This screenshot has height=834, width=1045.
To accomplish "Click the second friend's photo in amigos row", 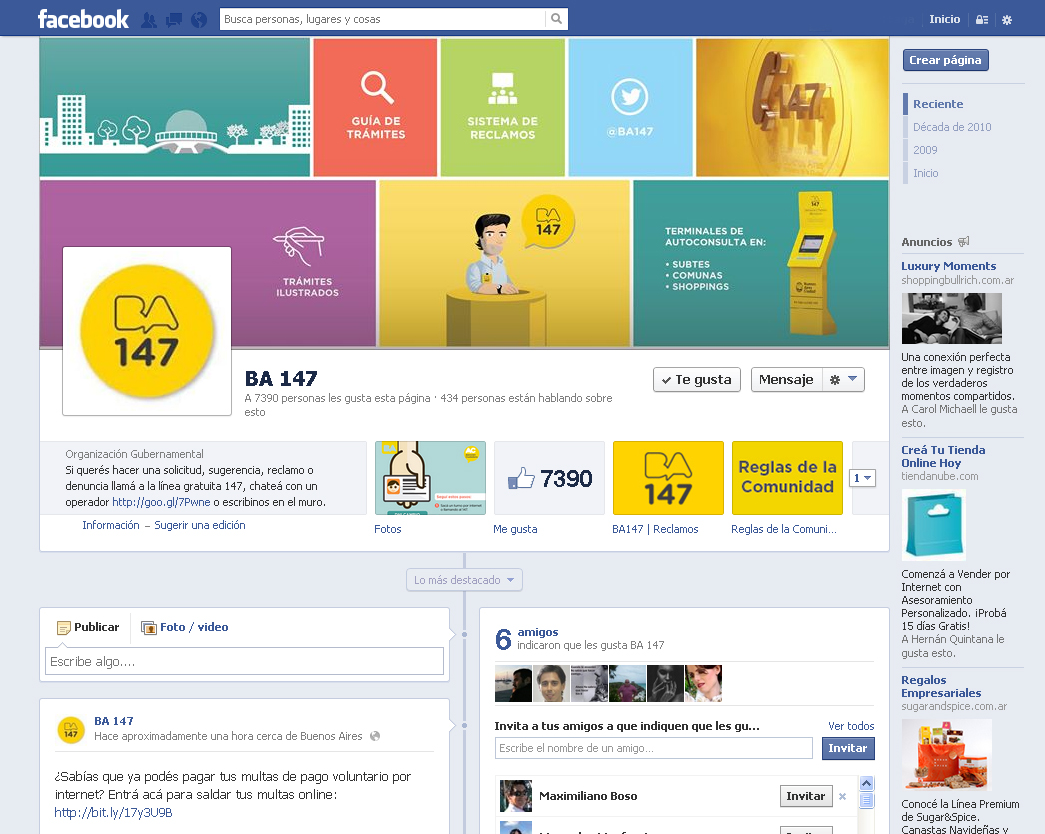I will pyautogui.click(x=551, y=683).
